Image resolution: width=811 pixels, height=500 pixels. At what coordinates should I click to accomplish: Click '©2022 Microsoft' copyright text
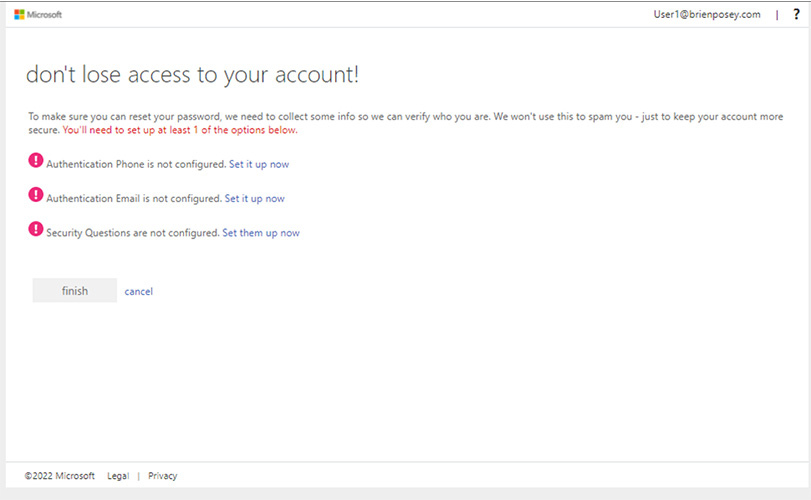coord(59,476)
